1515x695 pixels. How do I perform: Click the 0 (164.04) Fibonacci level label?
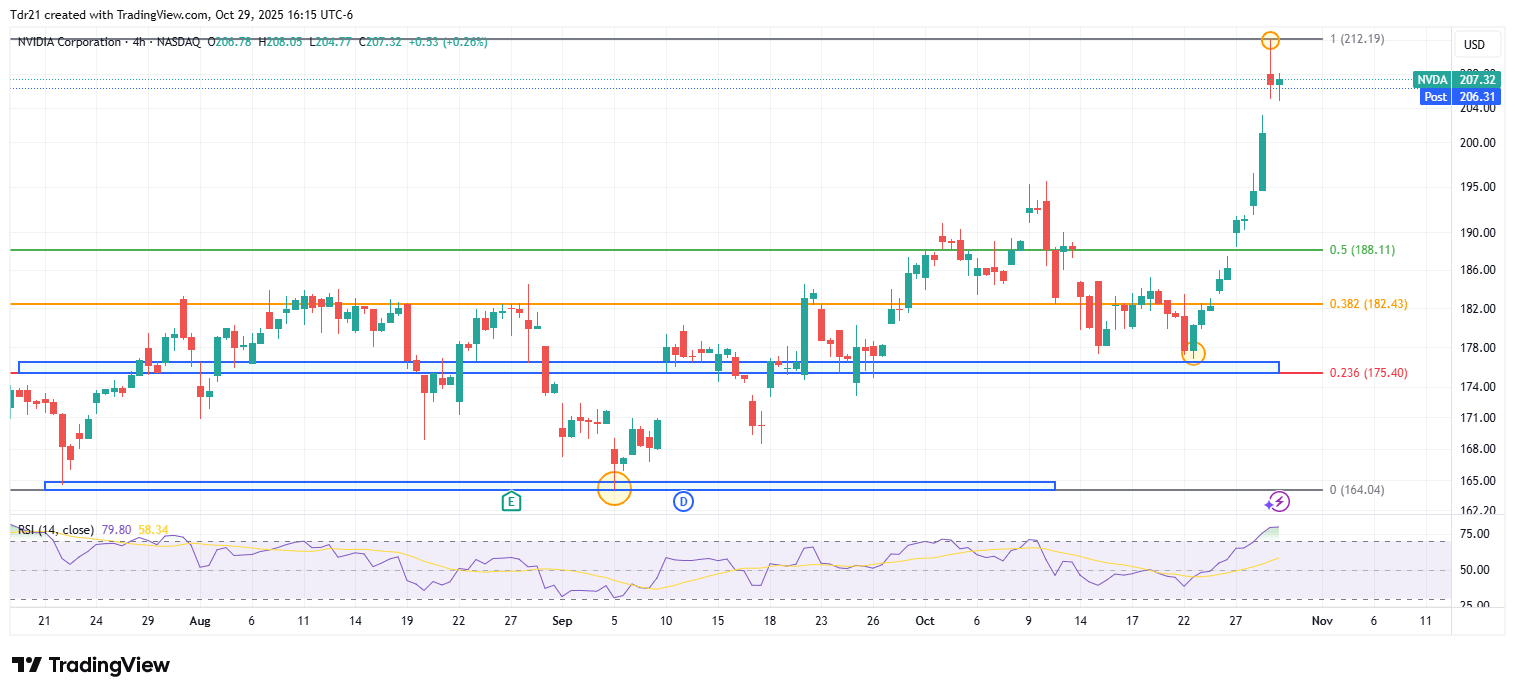[1359, 490]
